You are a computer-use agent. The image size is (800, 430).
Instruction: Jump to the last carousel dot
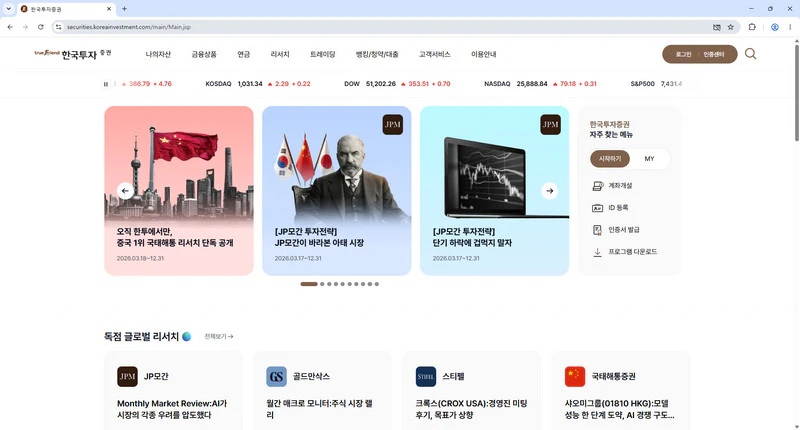[x=377, y=284]
